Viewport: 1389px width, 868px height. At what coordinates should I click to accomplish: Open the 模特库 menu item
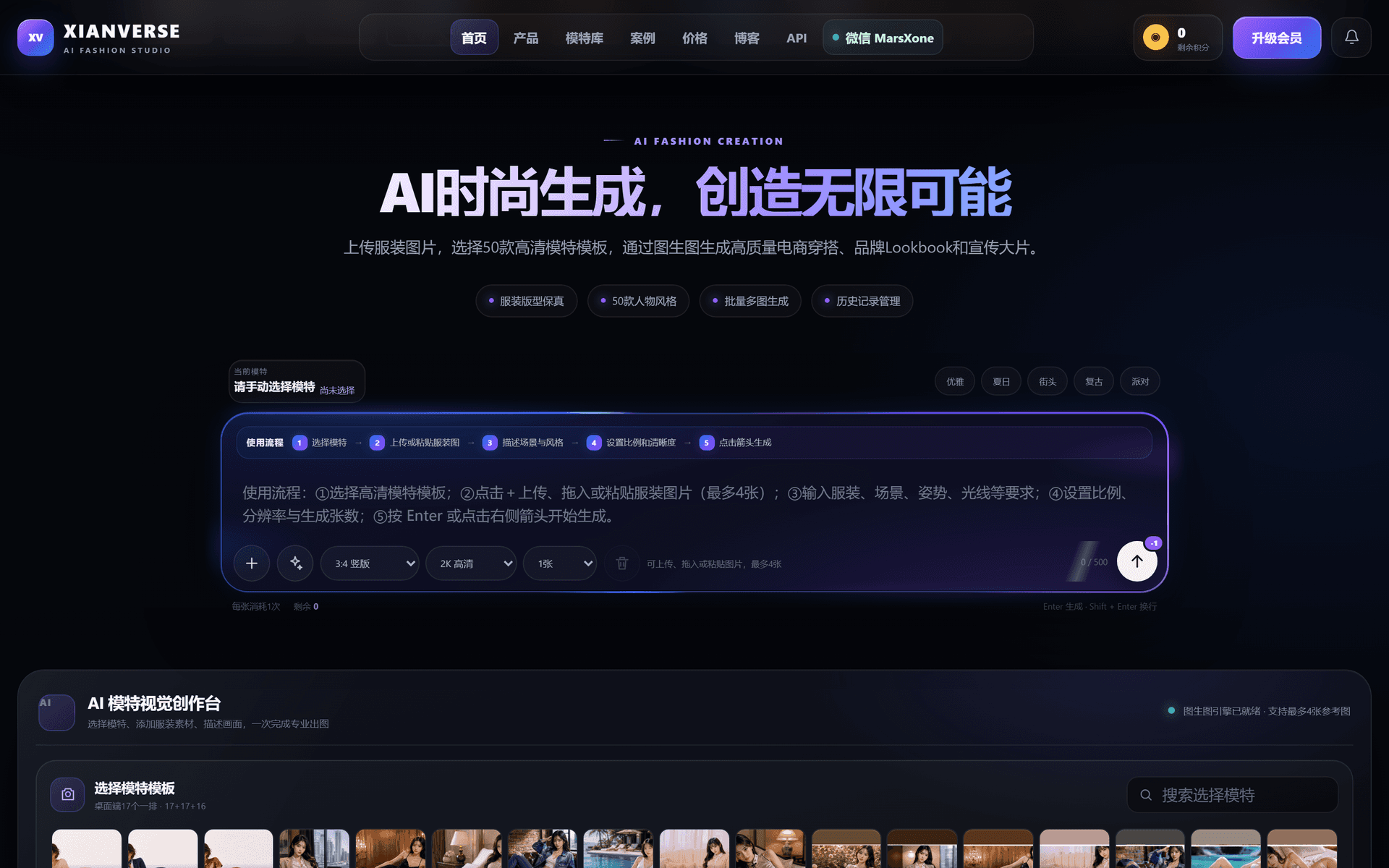pos(585,38)
